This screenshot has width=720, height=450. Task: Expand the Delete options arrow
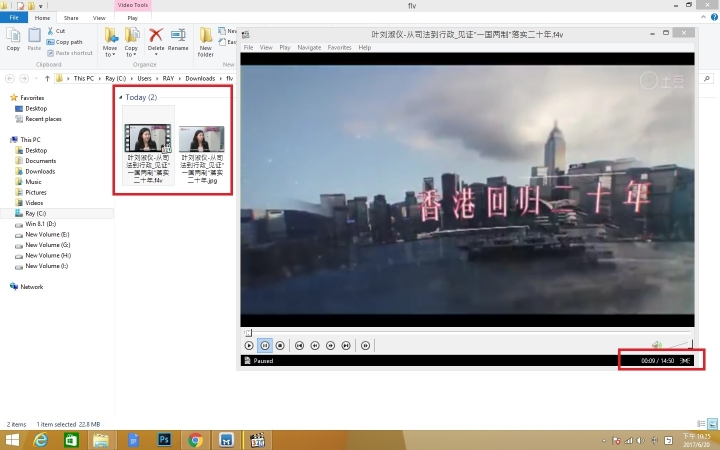(156, 54)
